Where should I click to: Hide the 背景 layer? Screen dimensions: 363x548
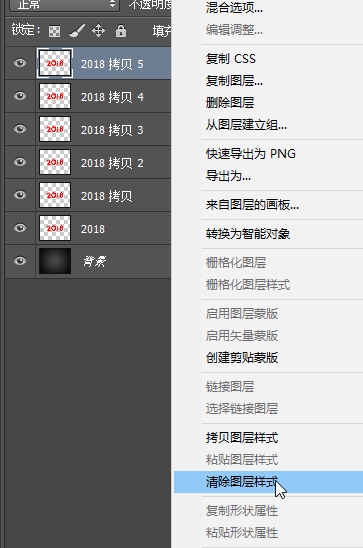point(20,261)
